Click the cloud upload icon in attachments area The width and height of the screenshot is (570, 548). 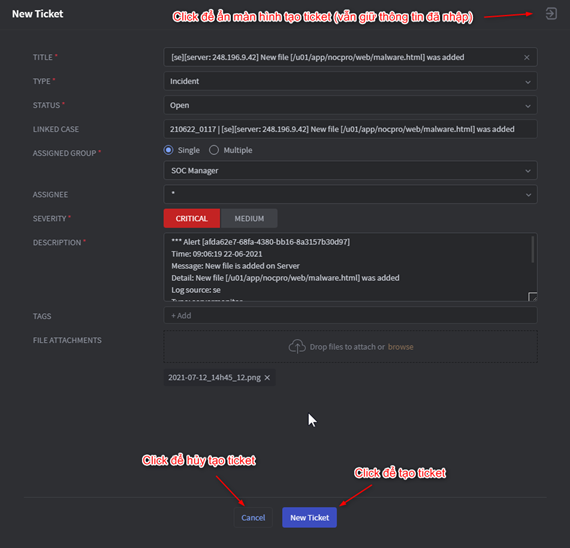pyautogui.click(x=297, y=347)
